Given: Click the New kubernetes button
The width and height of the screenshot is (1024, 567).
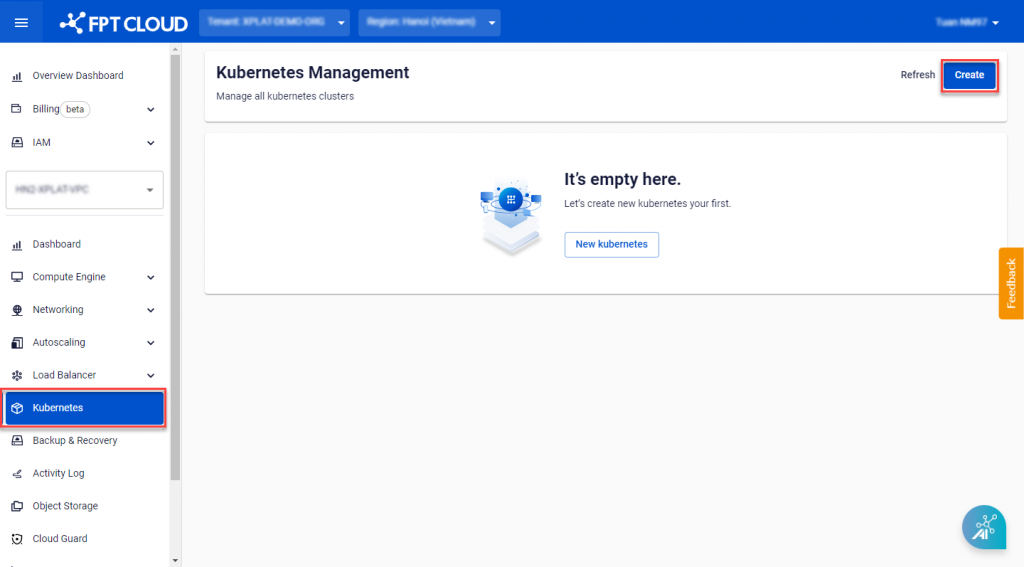Looking at the screenshot, I should tap(611, 244).
